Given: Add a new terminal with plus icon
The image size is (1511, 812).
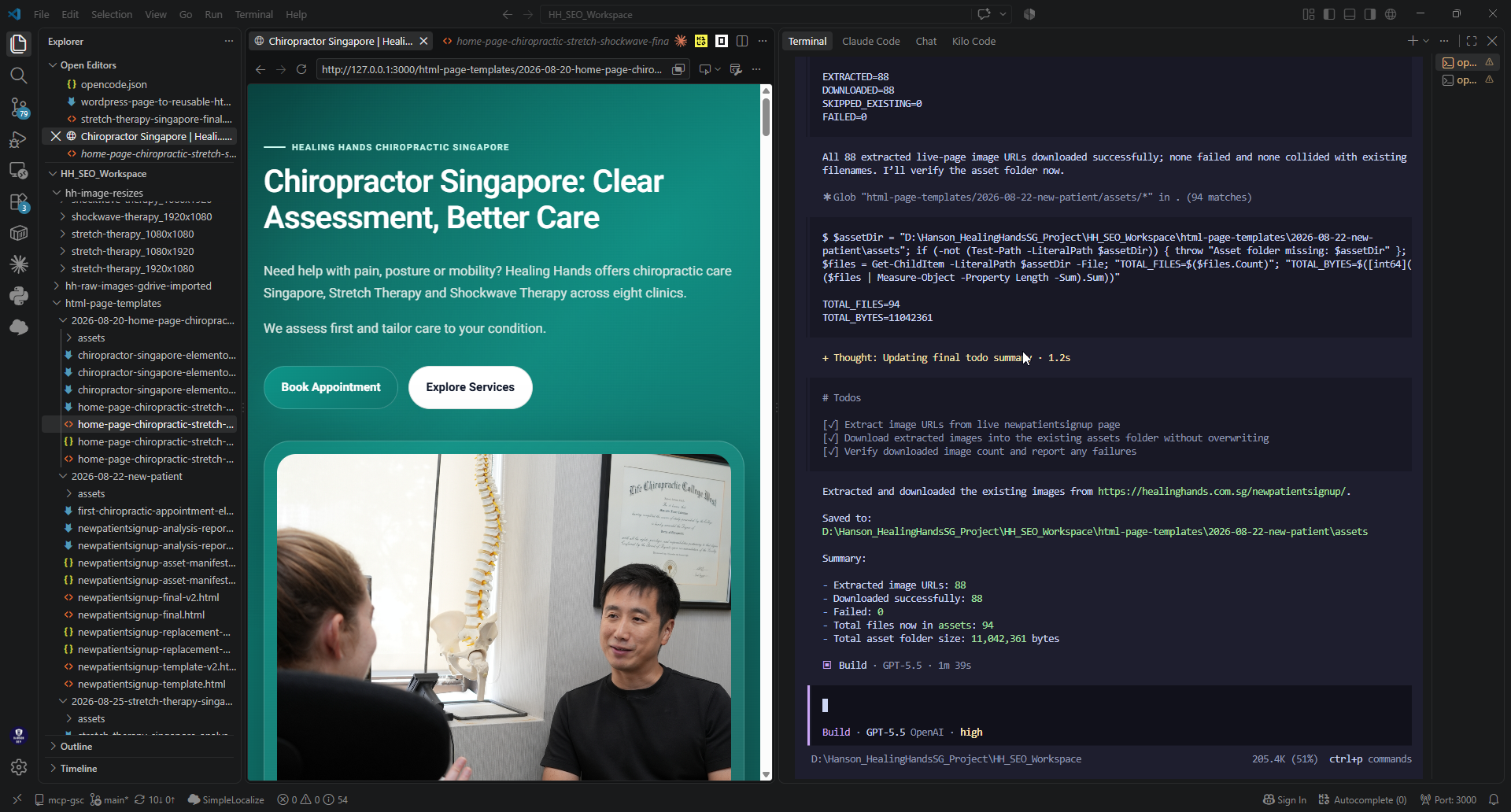Looking at the screenshot, I should coord(1413,41).
